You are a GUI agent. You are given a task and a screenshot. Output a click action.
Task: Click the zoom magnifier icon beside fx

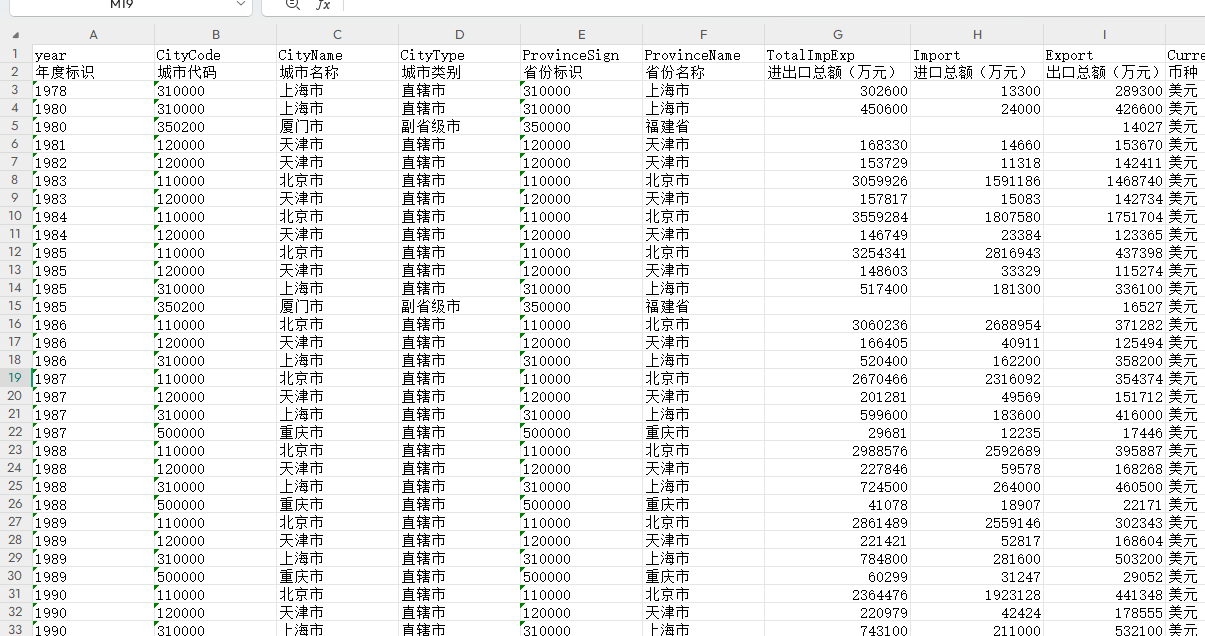coord(292,5)
